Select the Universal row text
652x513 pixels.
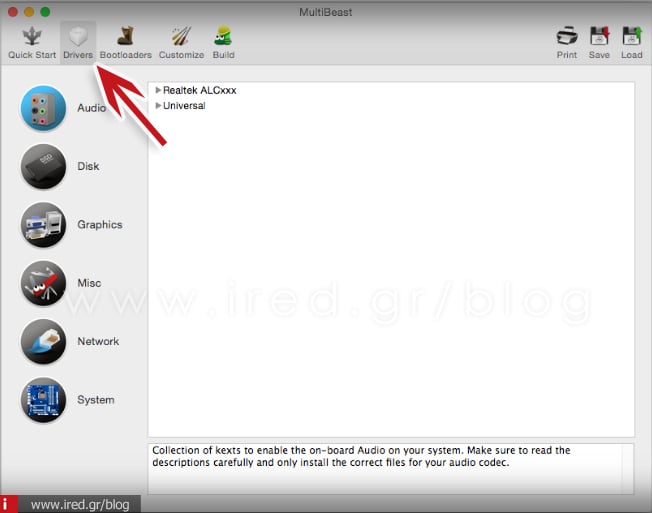click(184, 106)
